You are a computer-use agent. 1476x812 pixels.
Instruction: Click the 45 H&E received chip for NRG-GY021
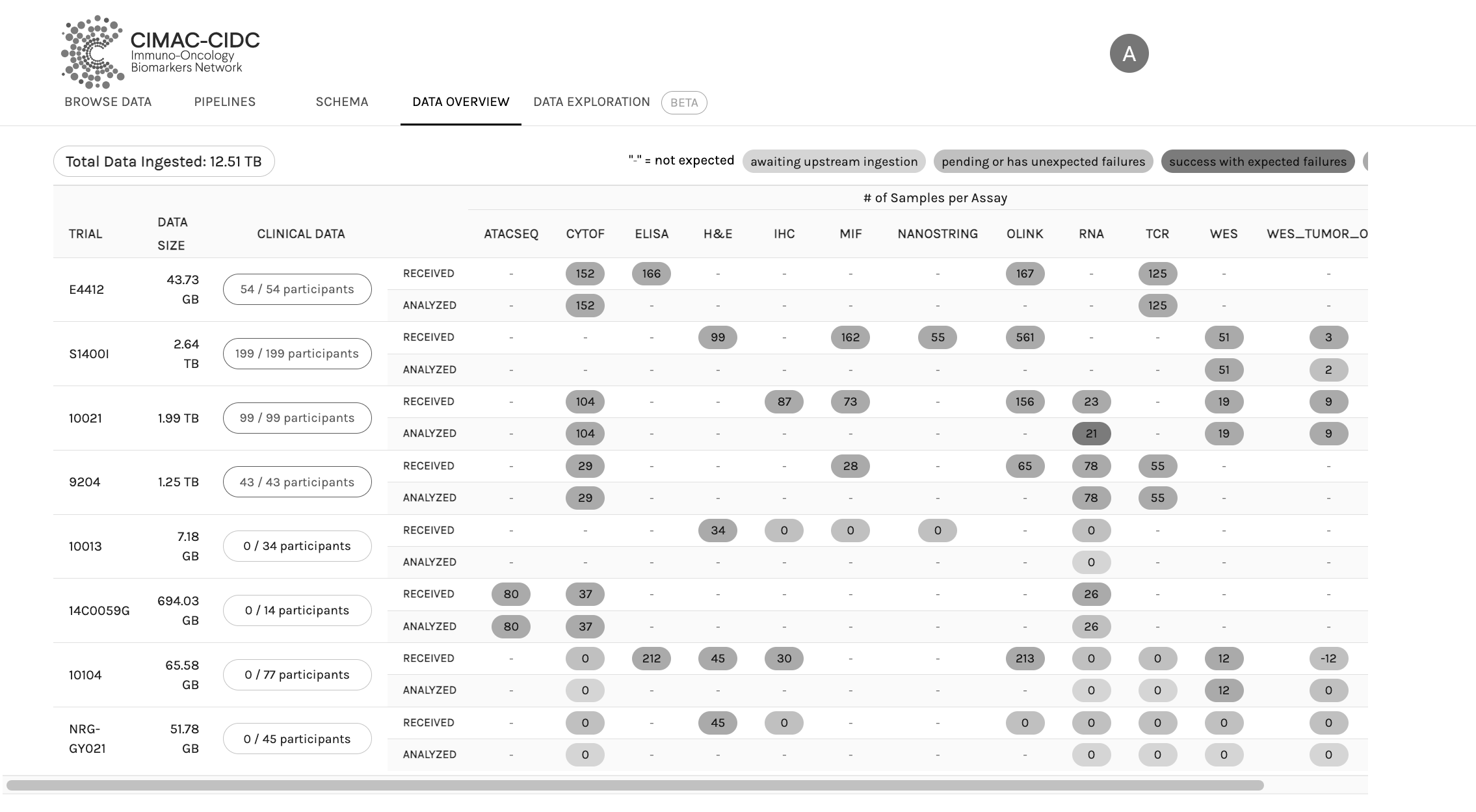coord(718,723)
